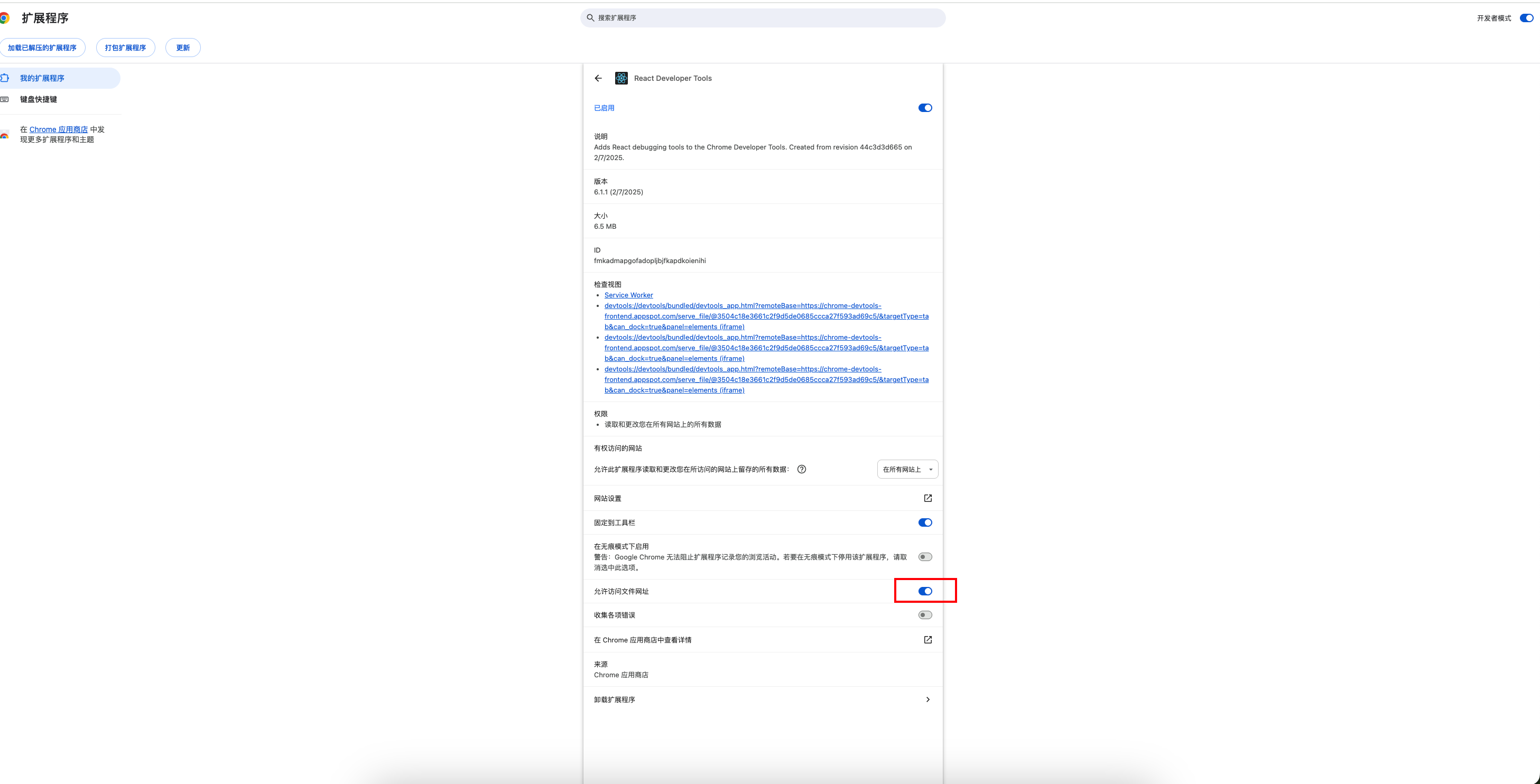Open the 在所有网站上 site access dropdown
Viewport: 1540px width, 784px height.
(907, 469)
